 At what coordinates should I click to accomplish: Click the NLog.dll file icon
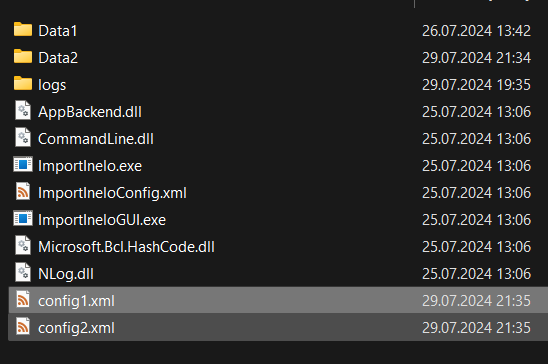click(x=23, y=272)
